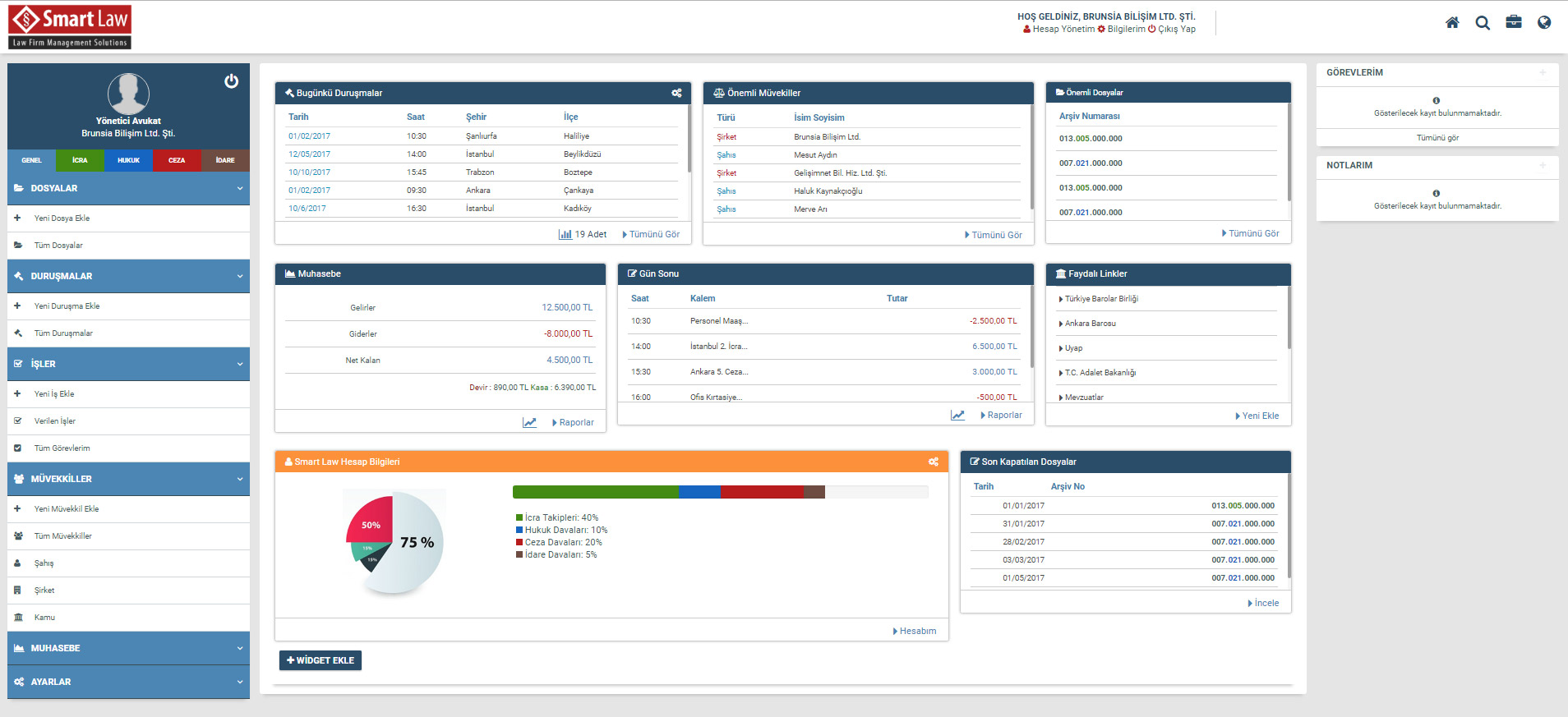Click the plus icon on GÖREVLERİM panel
Viewport: 1568px width, 717px height.
[x=1543, y=72]
